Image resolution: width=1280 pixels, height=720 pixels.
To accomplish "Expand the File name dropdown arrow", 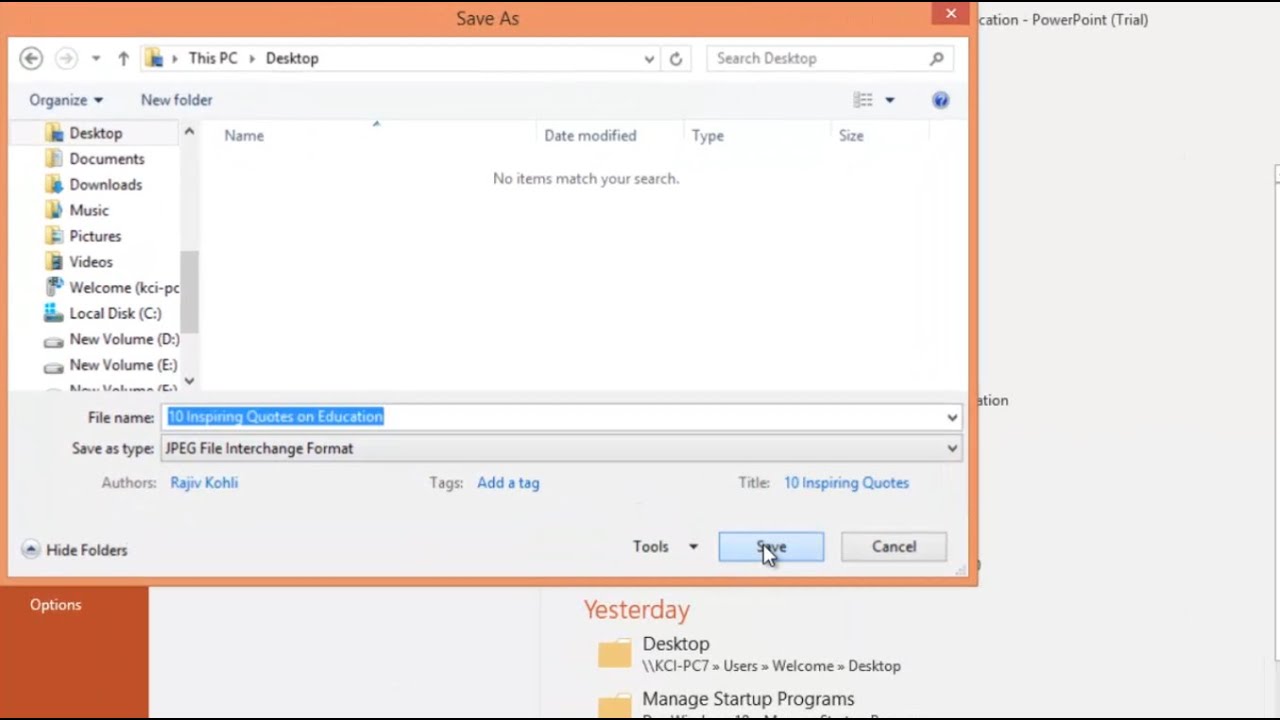I will click(952, 417).
